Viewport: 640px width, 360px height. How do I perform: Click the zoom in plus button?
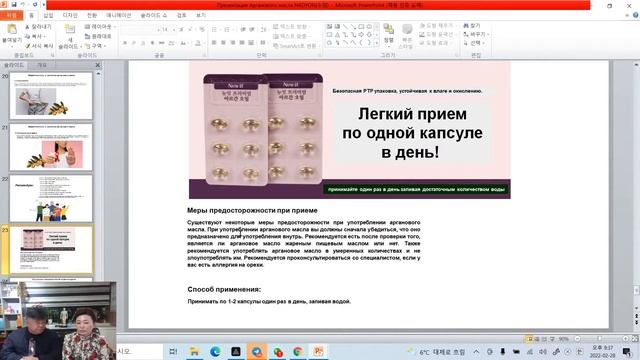625,339
